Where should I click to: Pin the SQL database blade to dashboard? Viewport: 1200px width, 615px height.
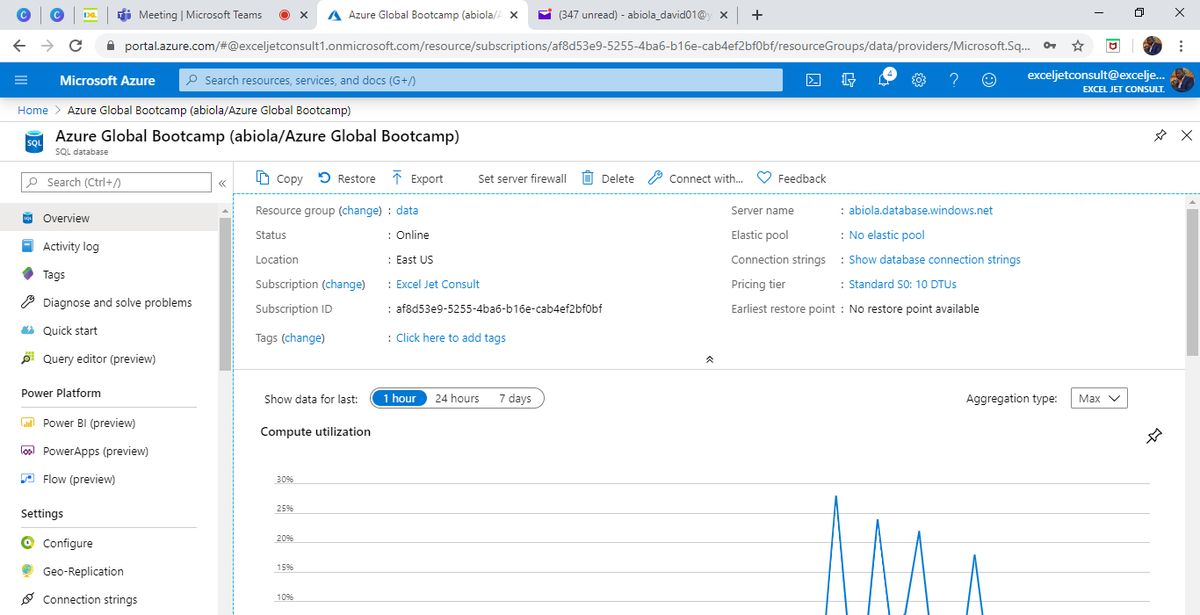click(1160, 136)
